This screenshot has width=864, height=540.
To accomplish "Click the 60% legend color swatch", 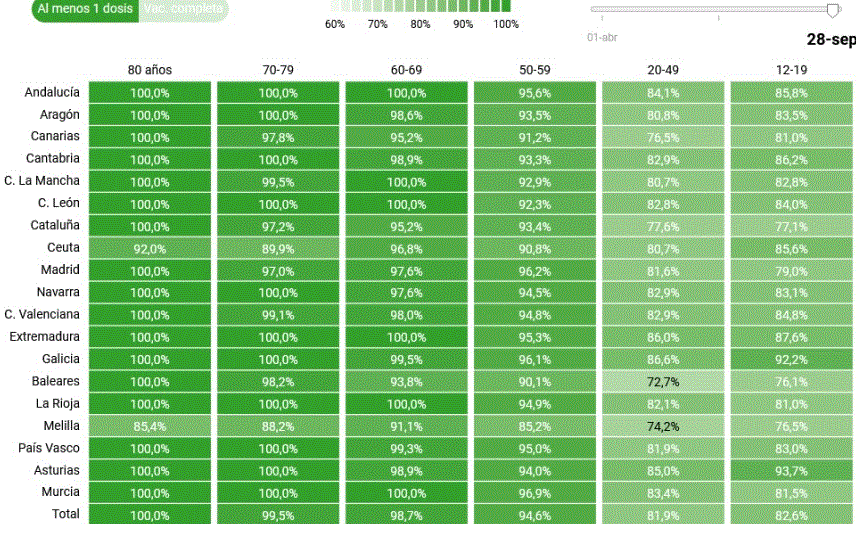I will [335, 6].
